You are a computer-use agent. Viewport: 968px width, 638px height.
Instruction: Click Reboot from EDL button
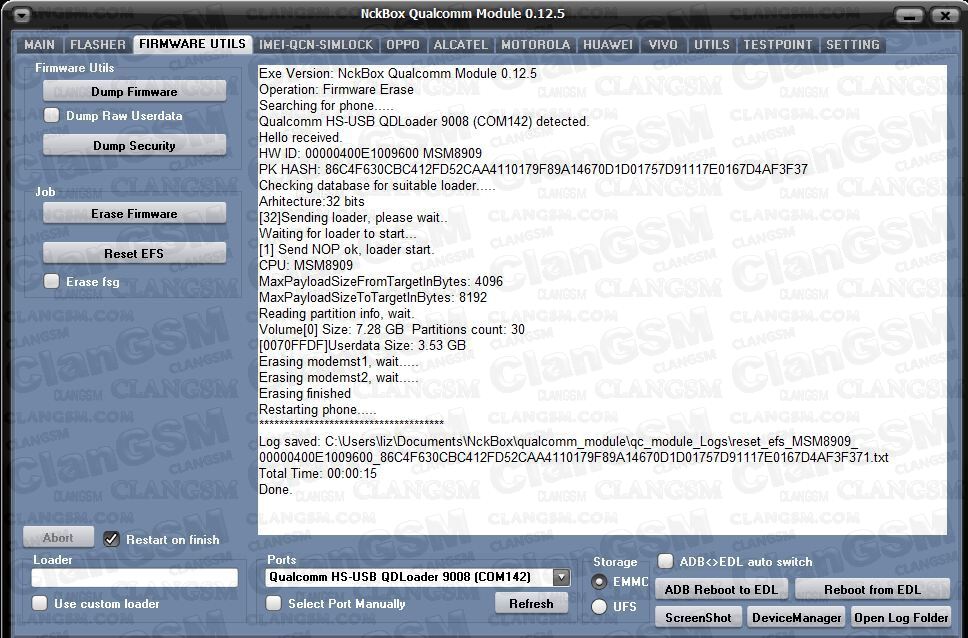point(872,589)
